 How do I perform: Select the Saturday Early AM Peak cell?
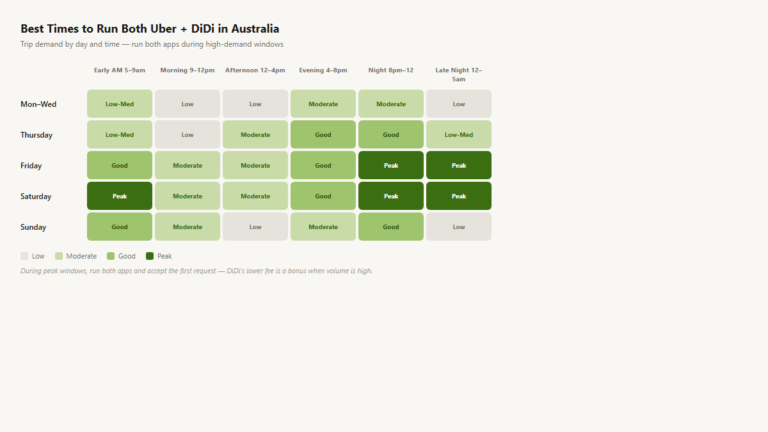coord(120,196)
